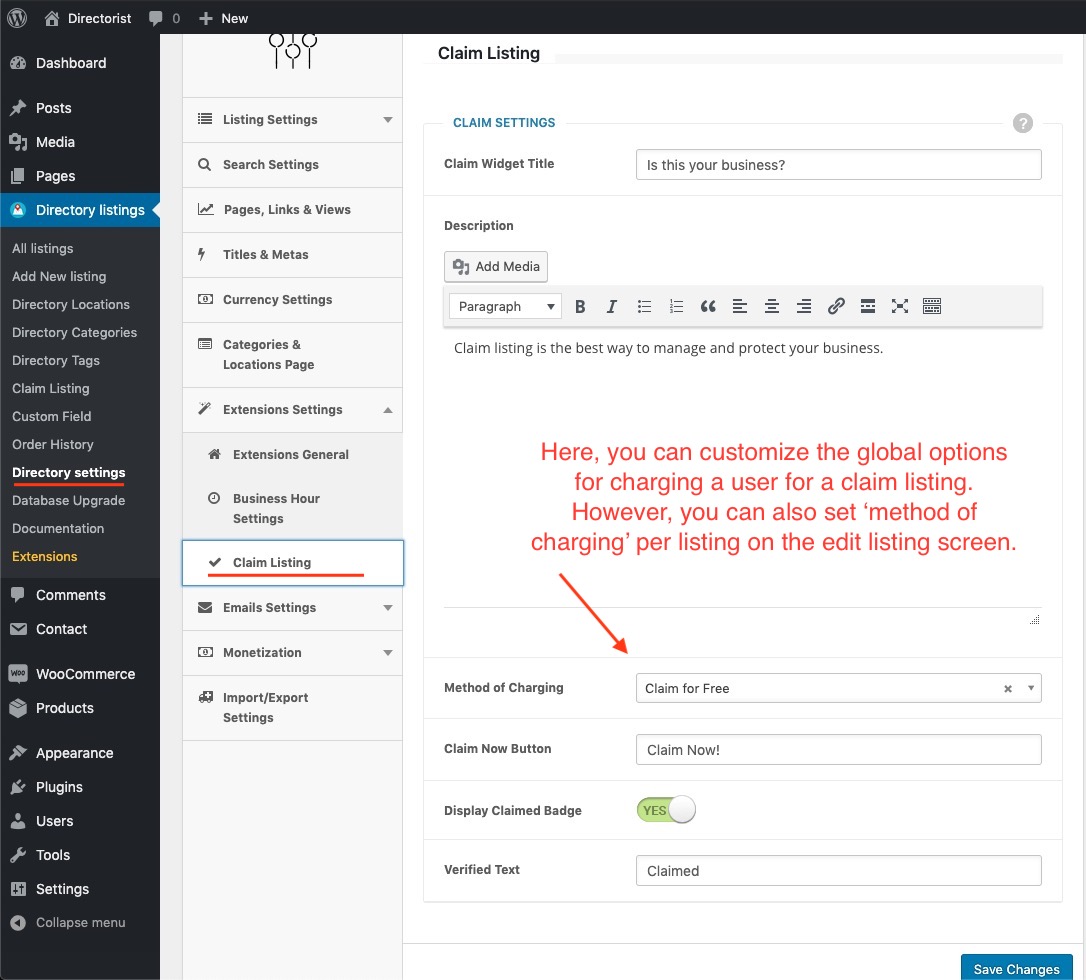Open the Media library menu
Image resolution: width=1086 pixels, height=980 pixels.
click(80, 142)
